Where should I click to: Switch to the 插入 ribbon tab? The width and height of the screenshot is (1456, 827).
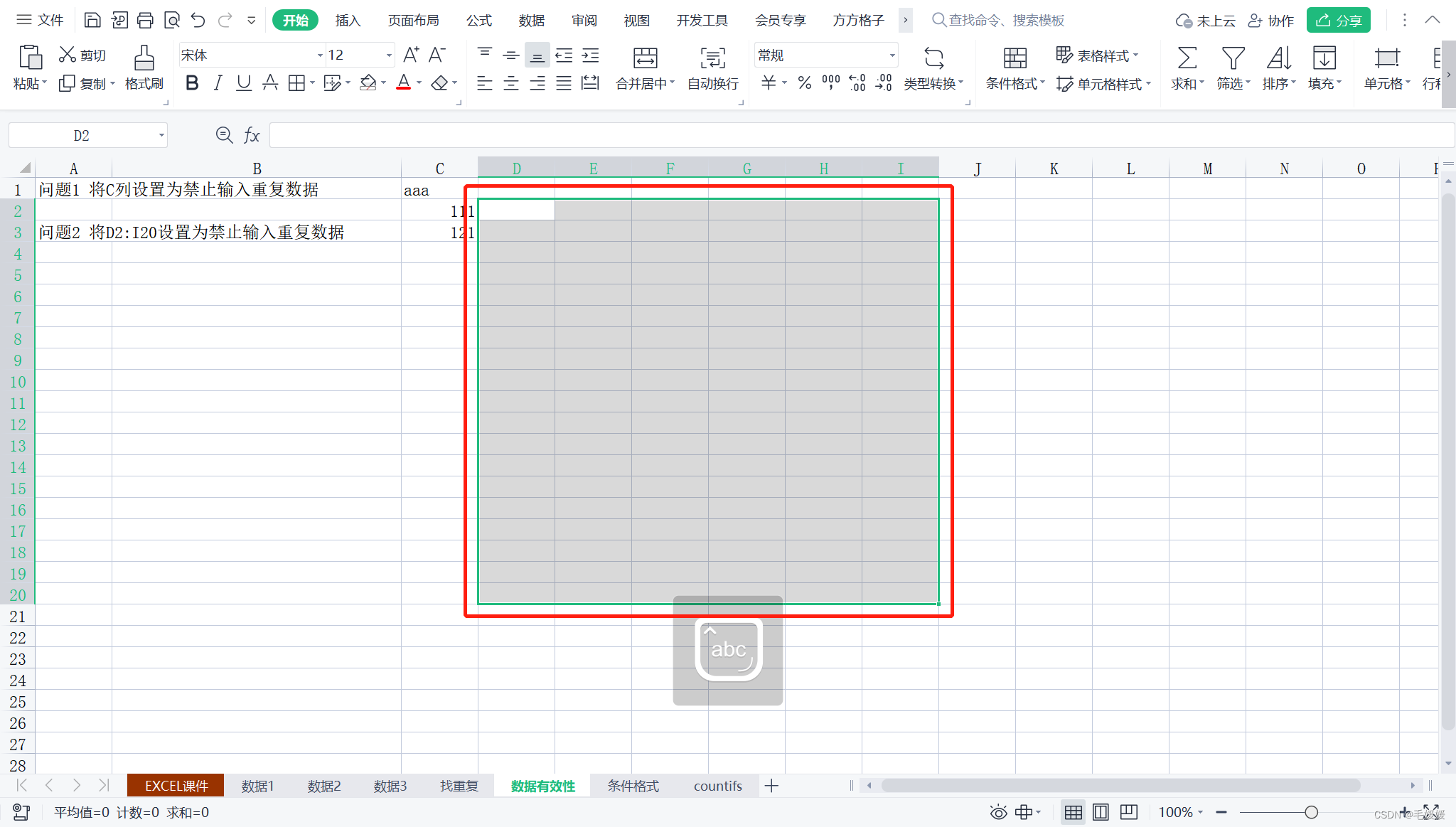pyautogui.click(x=348, y=21)
